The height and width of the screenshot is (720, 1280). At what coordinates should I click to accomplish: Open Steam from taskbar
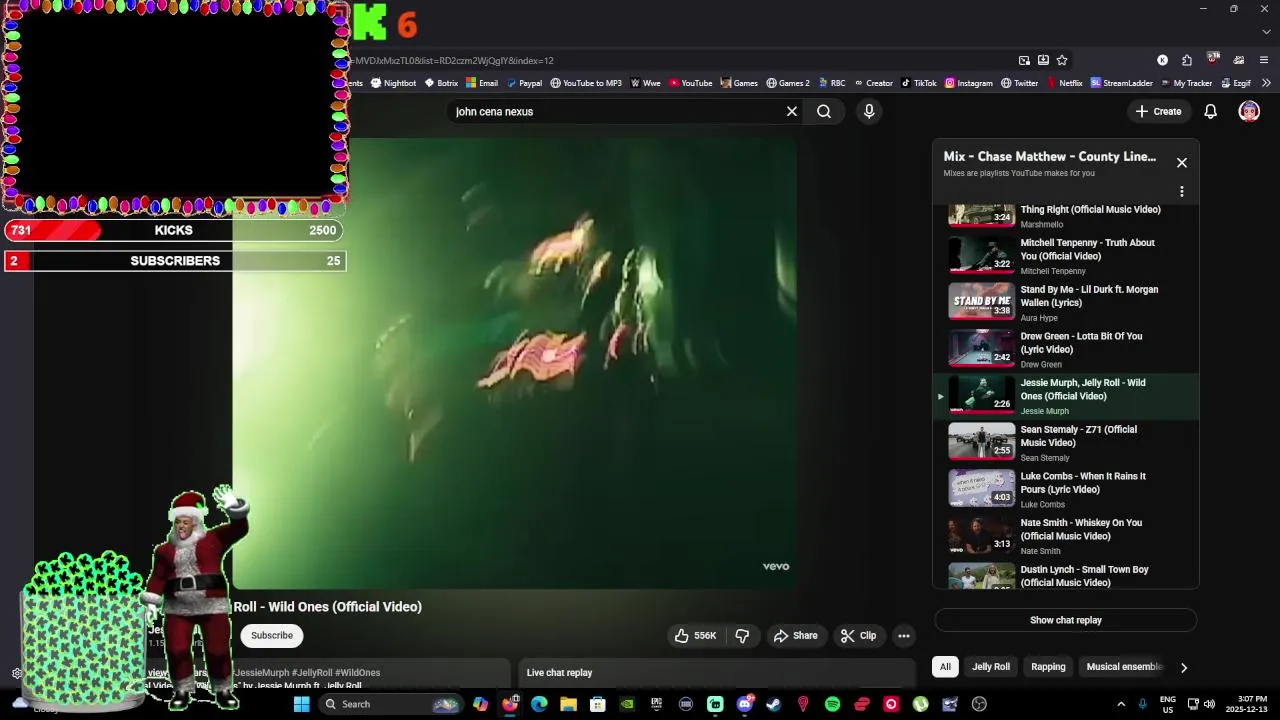[774, 704]
